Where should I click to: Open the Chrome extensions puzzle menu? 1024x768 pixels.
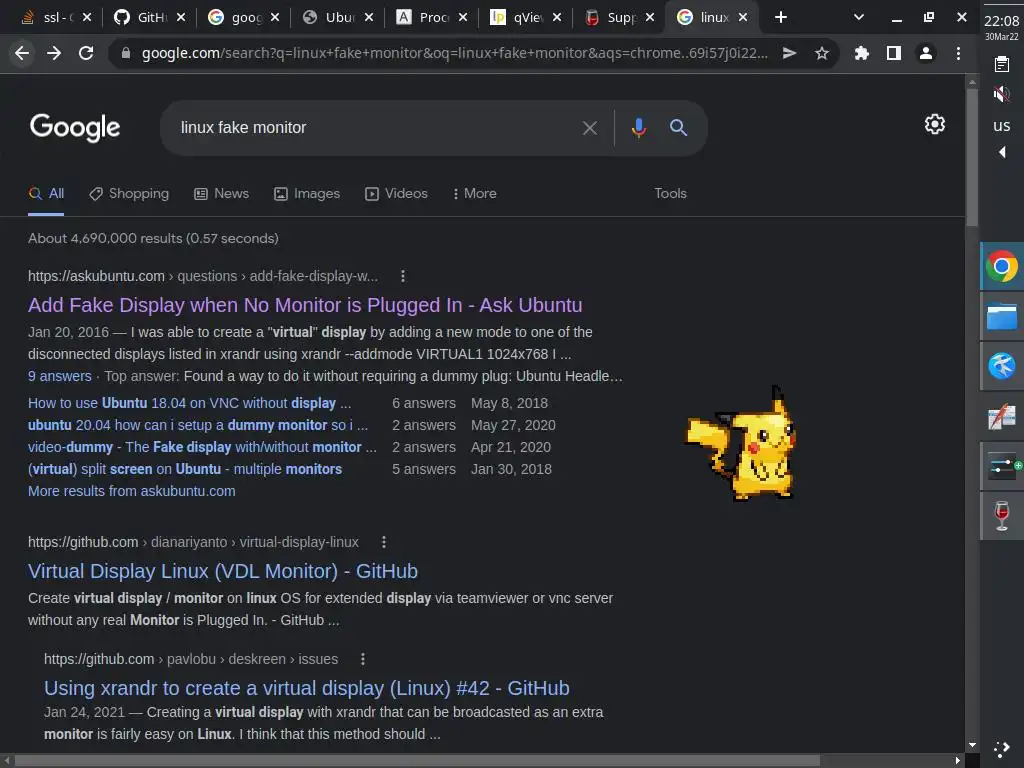[x=862, y=53]
